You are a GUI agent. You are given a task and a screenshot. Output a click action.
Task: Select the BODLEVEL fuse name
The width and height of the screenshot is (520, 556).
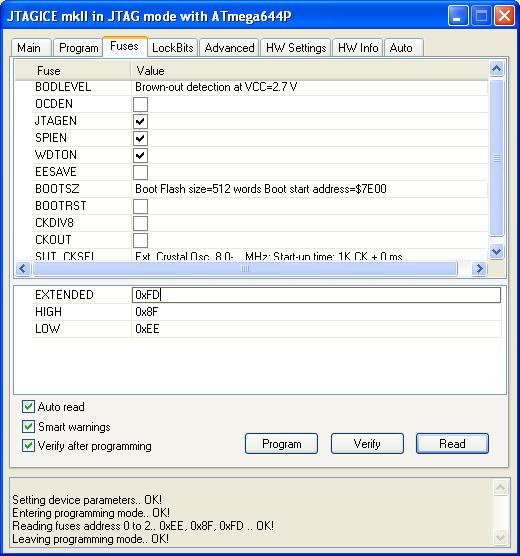[x=63, y=87]
